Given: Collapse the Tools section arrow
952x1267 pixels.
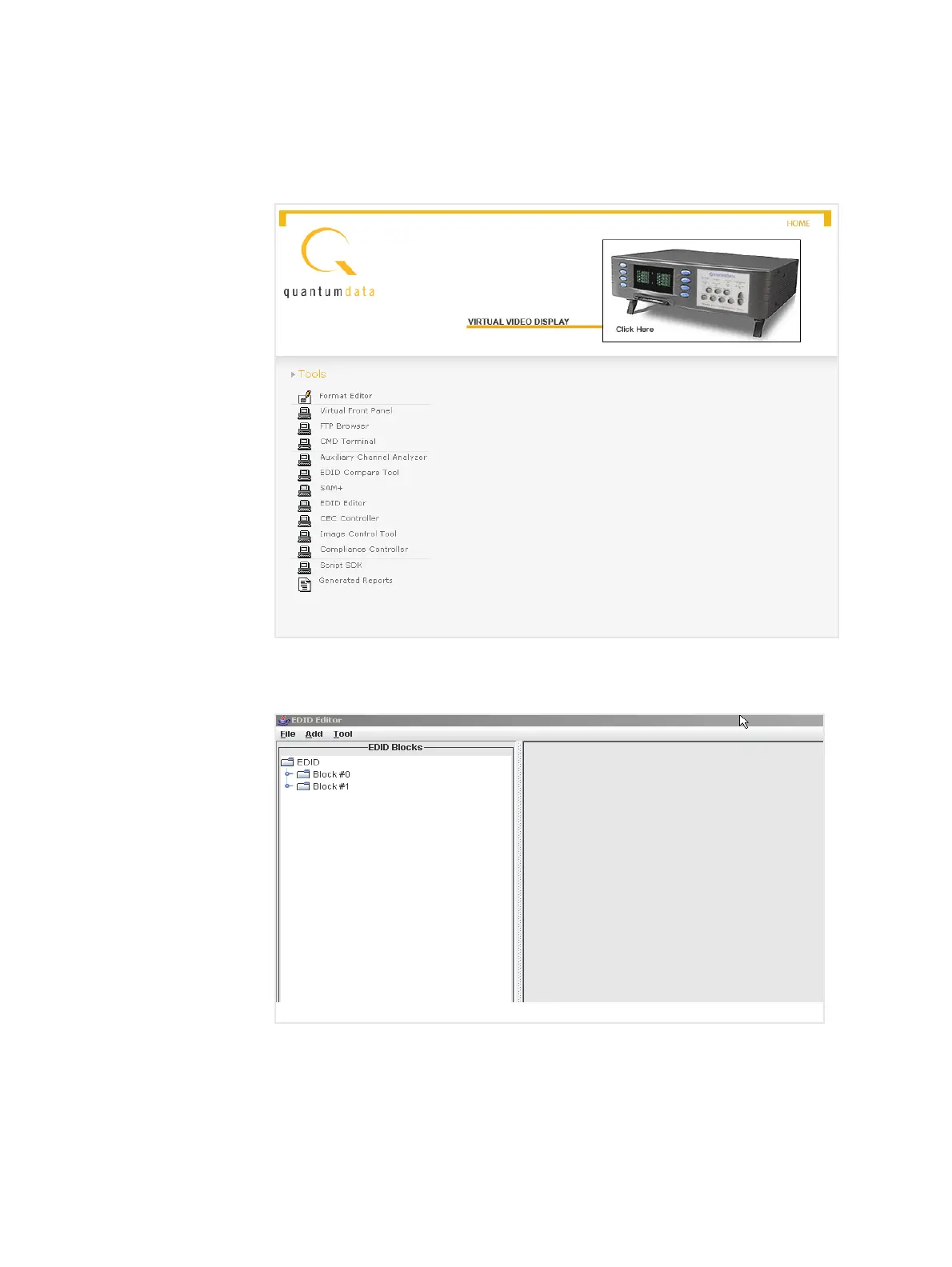Looking at the screenshot, I should coord(293,374).
